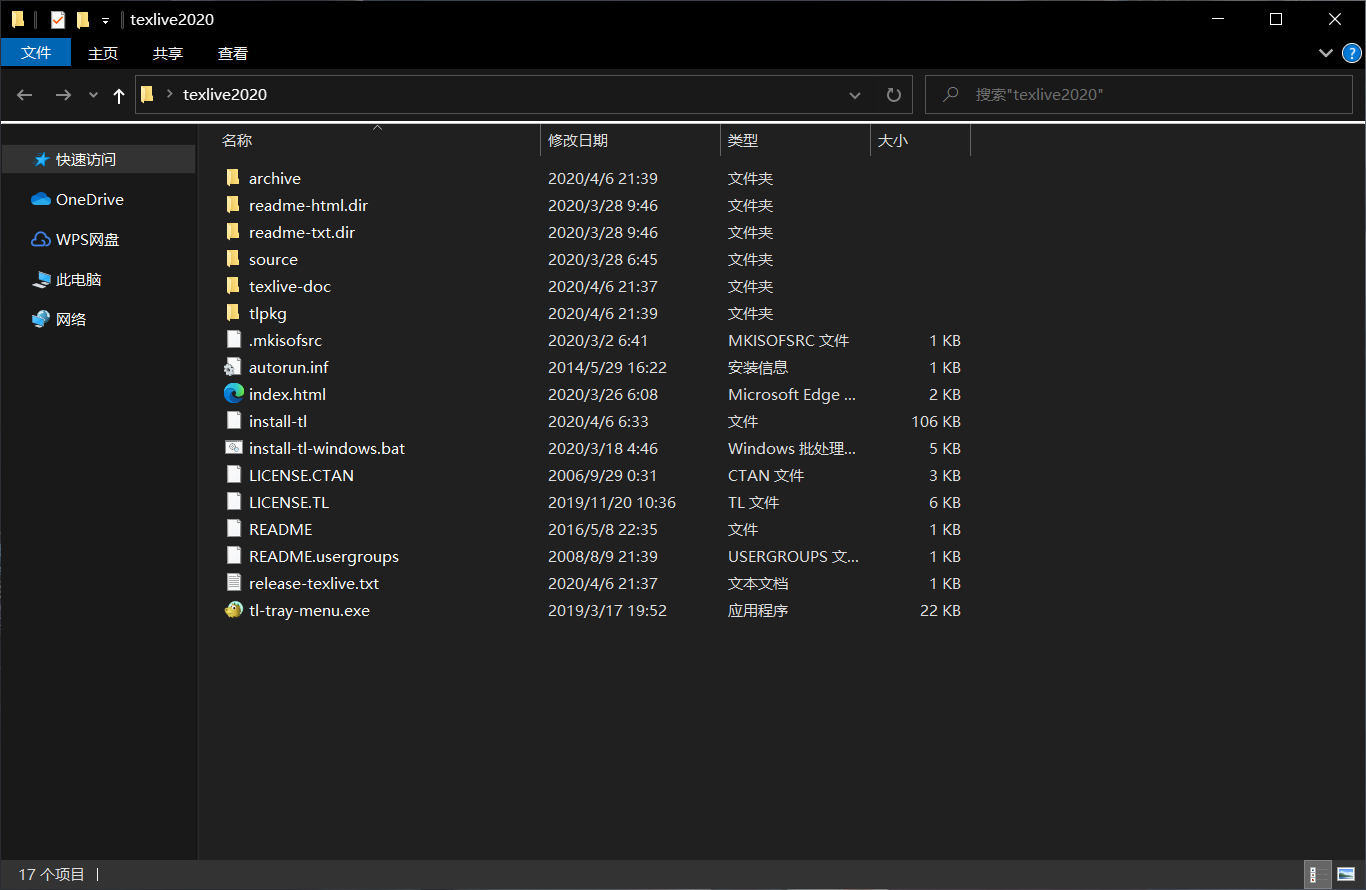Image resolution: width=1366 pixels, height=890 pixels.
Task: Click the WPS网盘 cloud icon
Action: (41, 239)
